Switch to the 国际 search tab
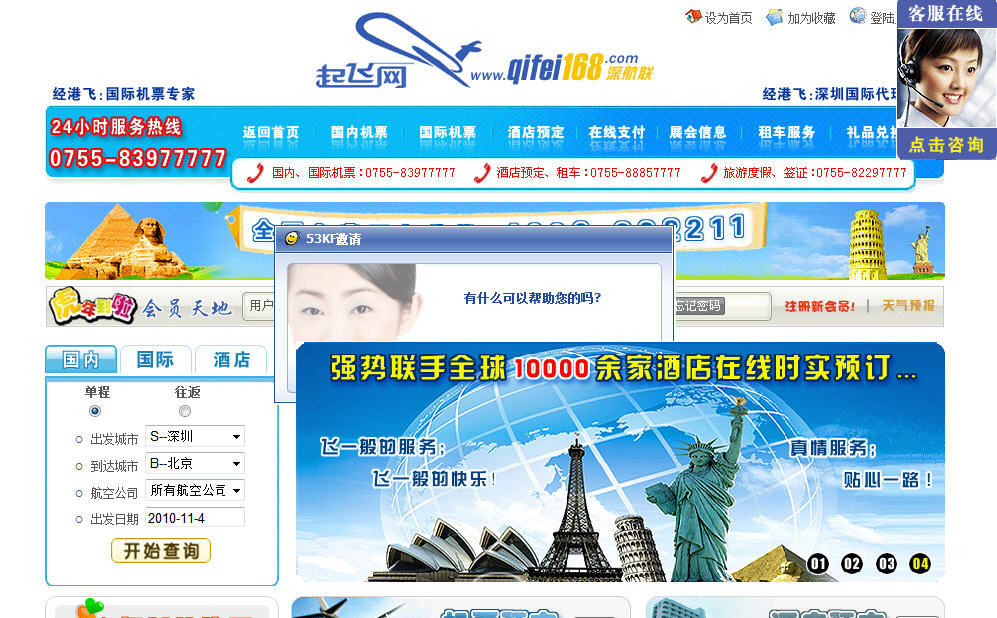Image resolution: width=997 pixels, height=618 pixels. click(155, 360)
